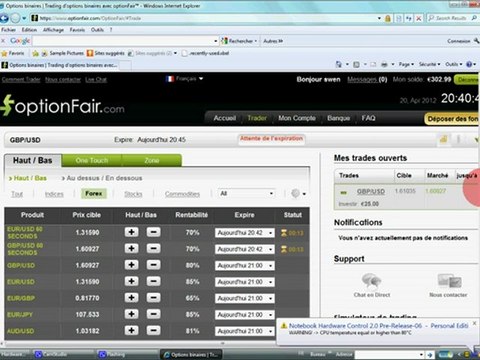Select the Forex category filter
480x360 pixels.
[x=94, y=193]
